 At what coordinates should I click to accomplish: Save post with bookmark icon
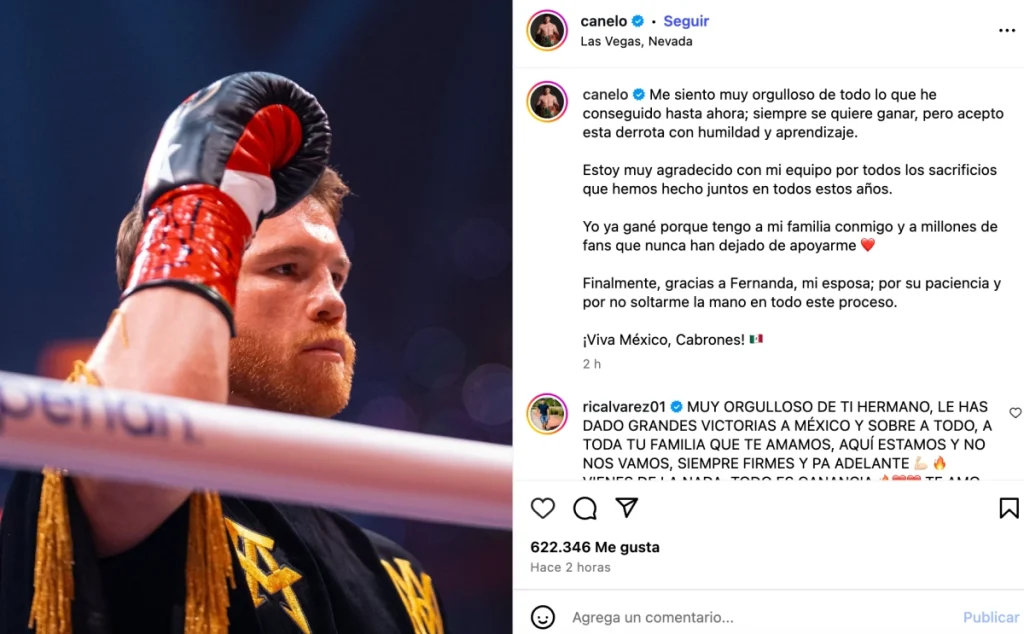(1008, 508)
